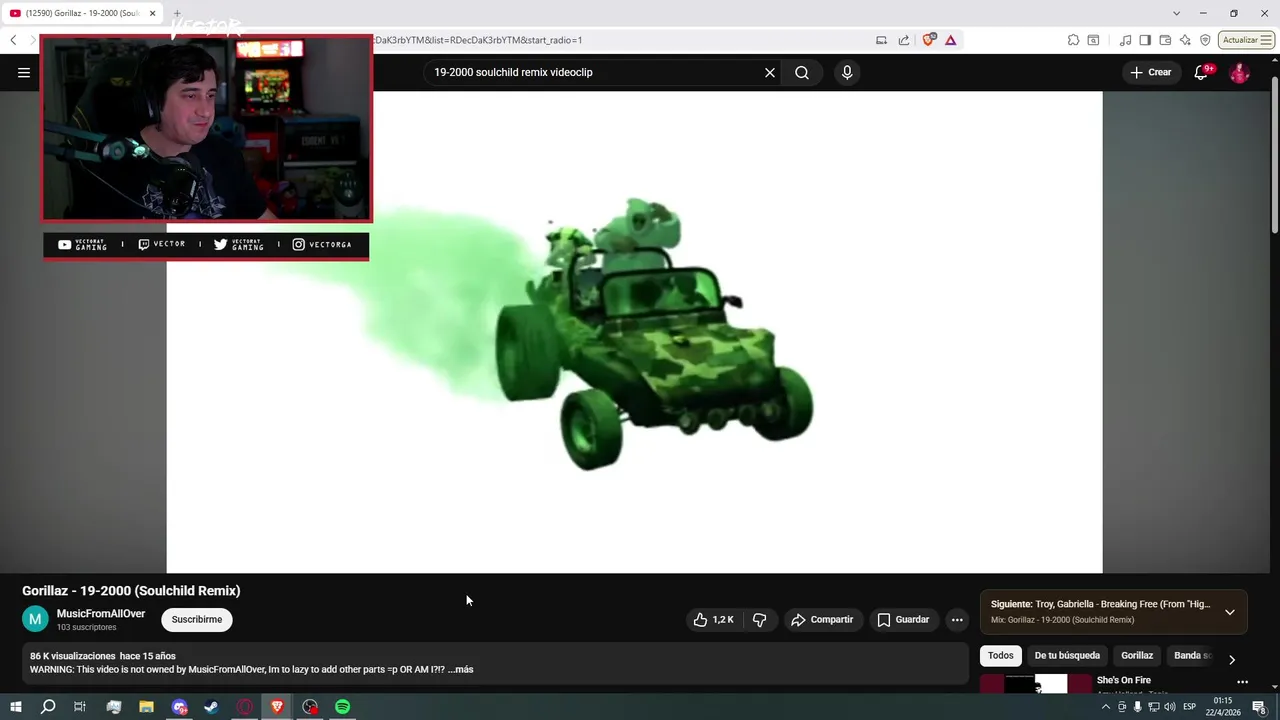Clear the YouTube search box text

(x=770, y=72)
